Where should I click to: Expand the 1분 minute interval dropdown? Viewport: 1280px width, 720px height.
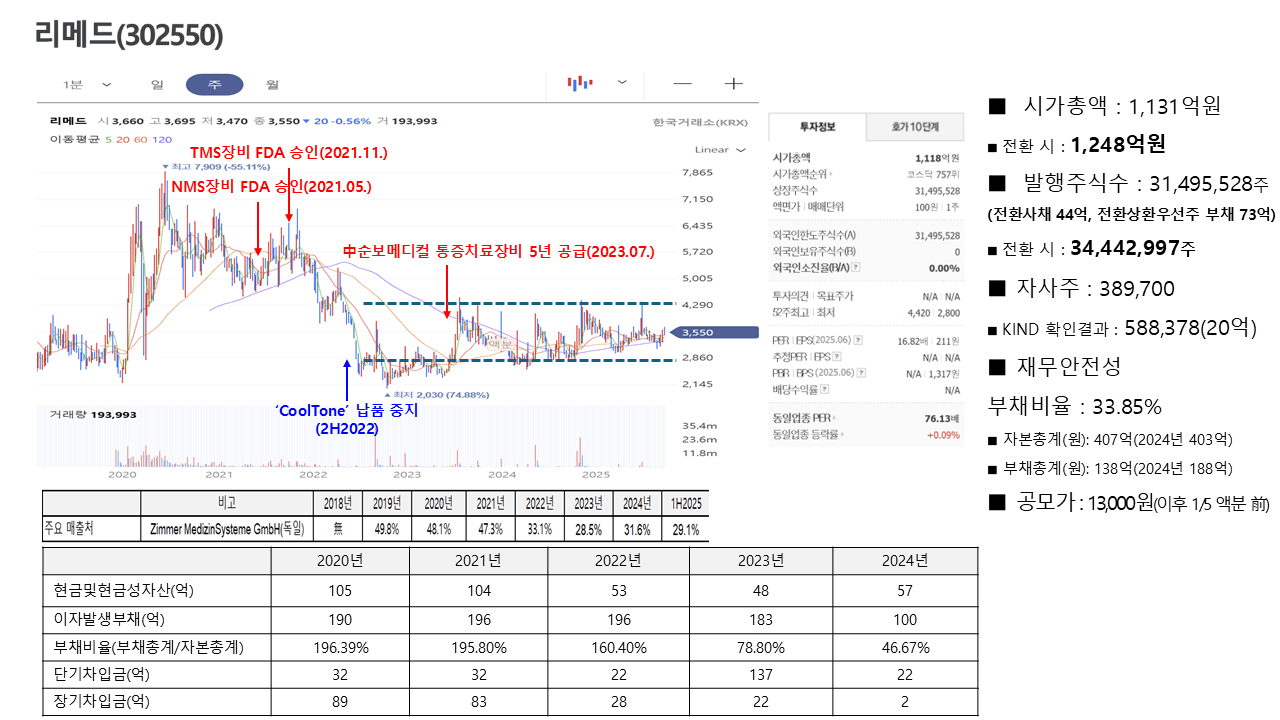[x=88, y=85]
